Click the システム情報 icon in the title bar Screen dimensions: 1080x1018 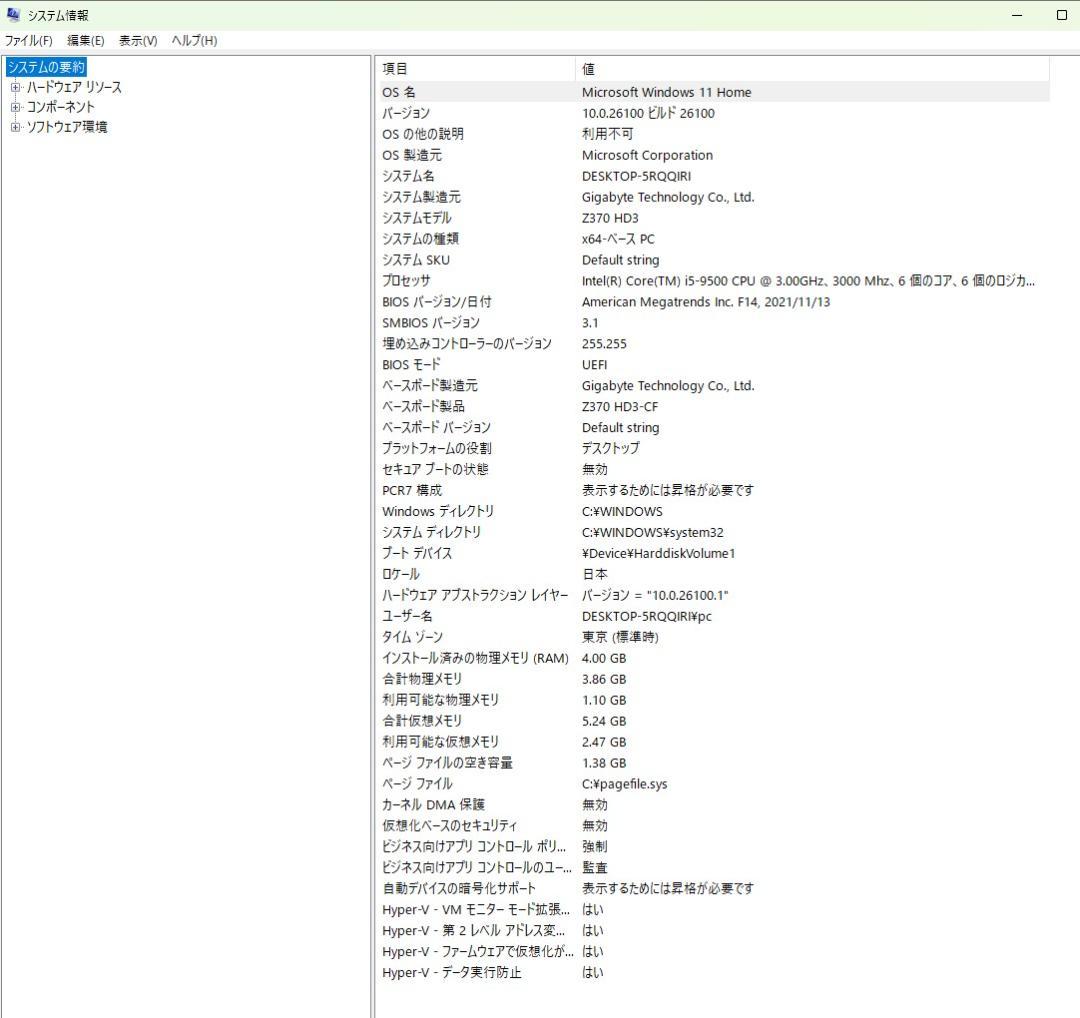click(14, 14)
